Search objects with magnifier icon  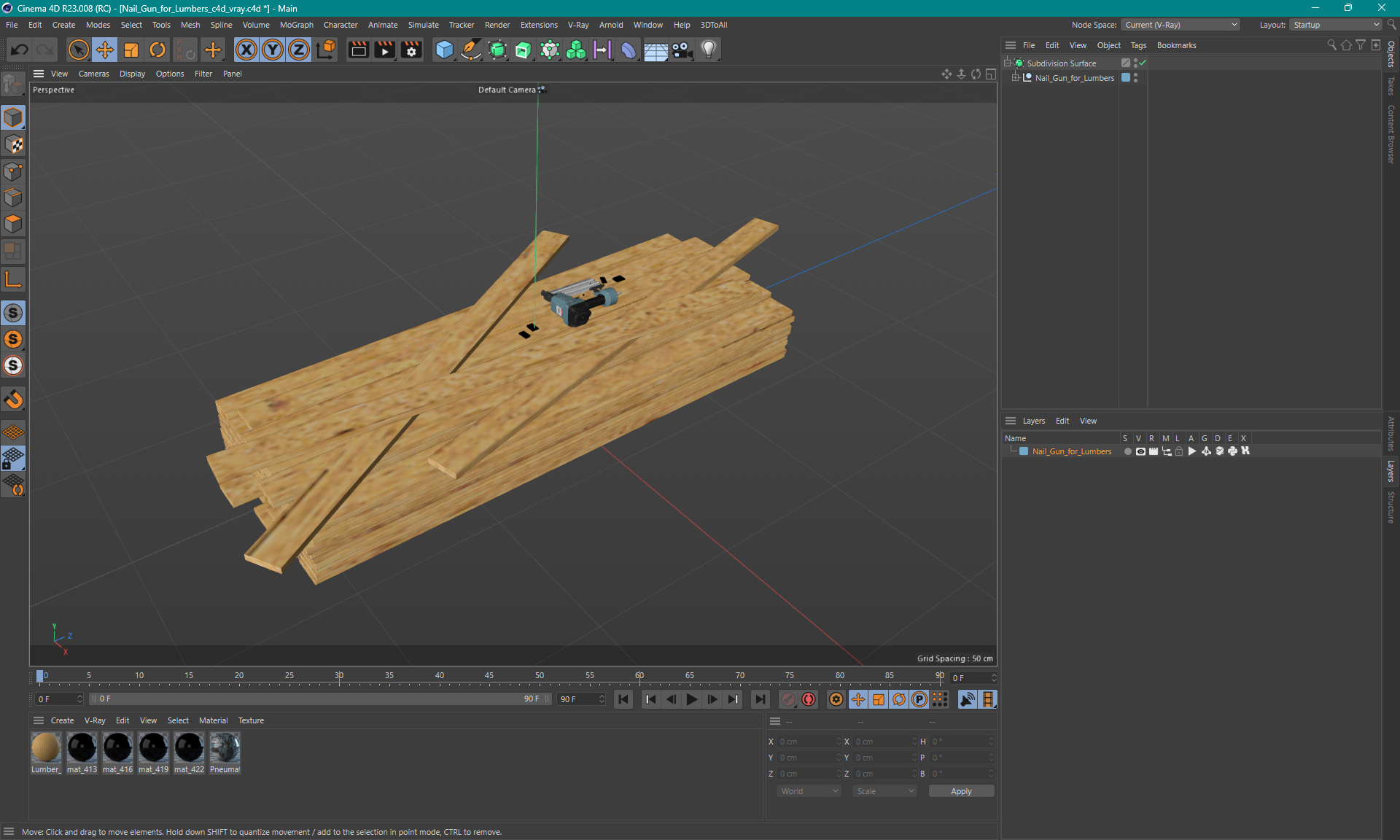coord(1331,45)
